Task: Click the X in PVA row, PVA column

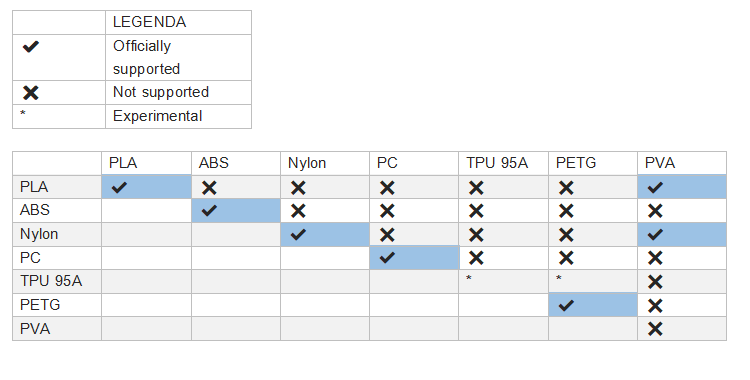Action: pos(655,329)
